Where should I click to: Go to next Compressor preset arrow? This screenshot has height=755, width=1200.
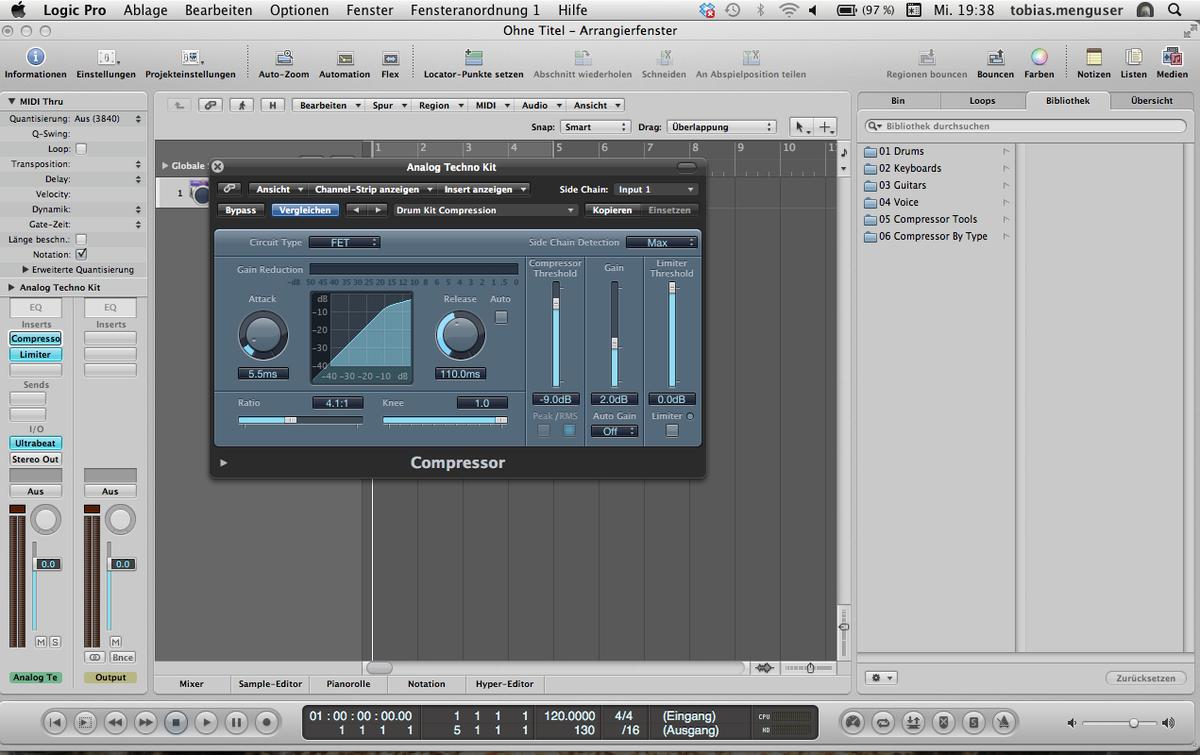tap(377, 210)
